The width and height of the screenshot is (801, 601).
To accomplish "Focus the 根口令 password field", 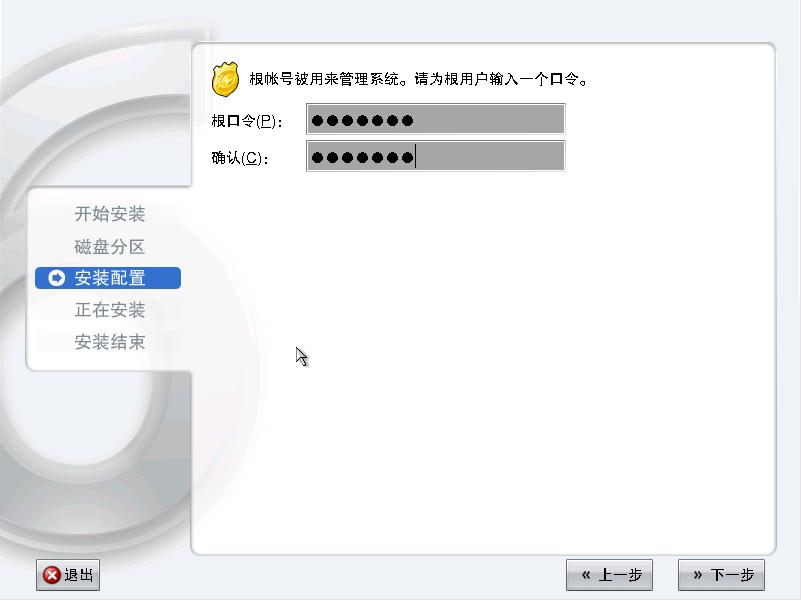I will 436,119.
